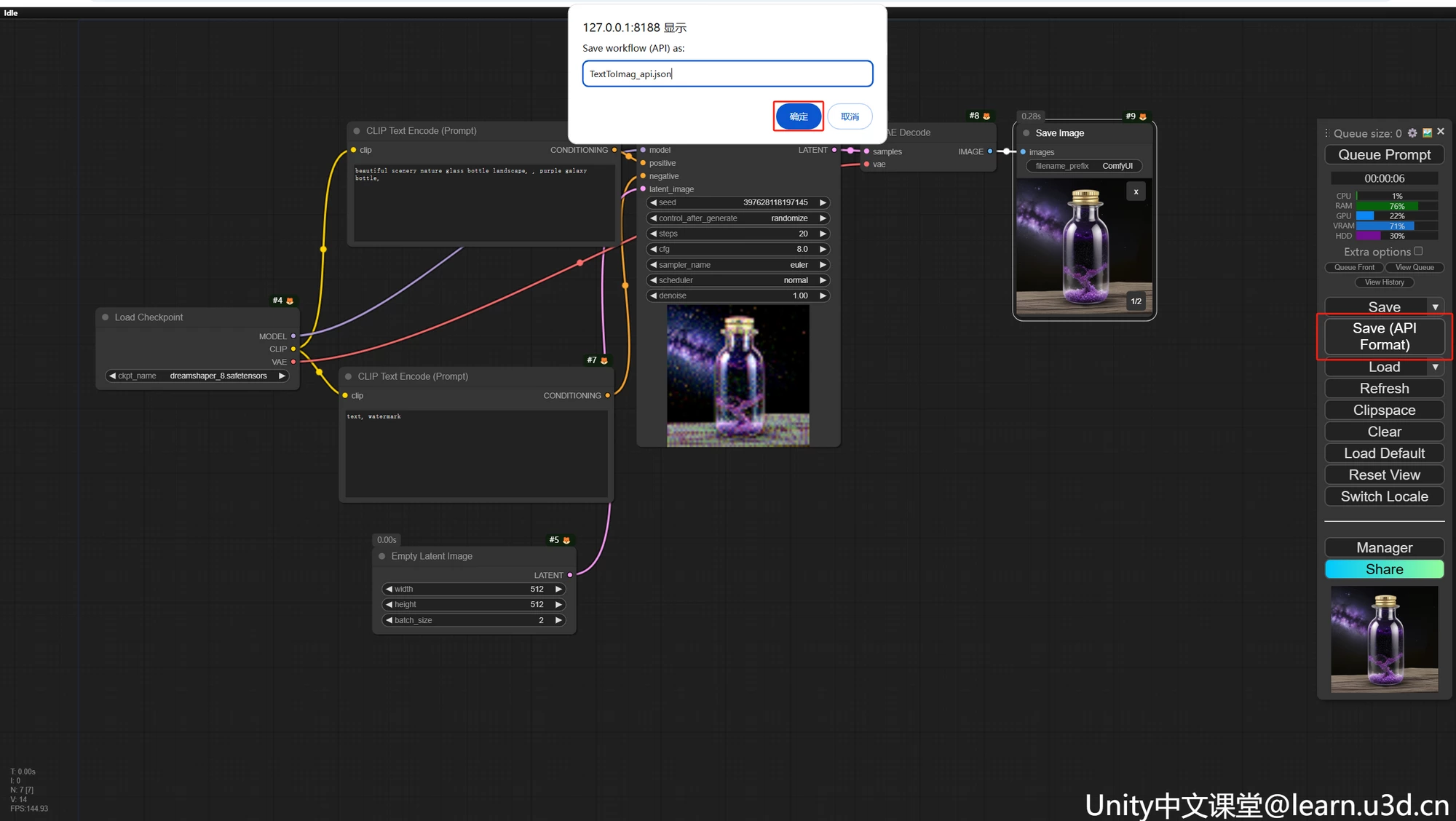Click View History in queue panel
This screenshot has width=1456, height=821.
click(1384, 282)
